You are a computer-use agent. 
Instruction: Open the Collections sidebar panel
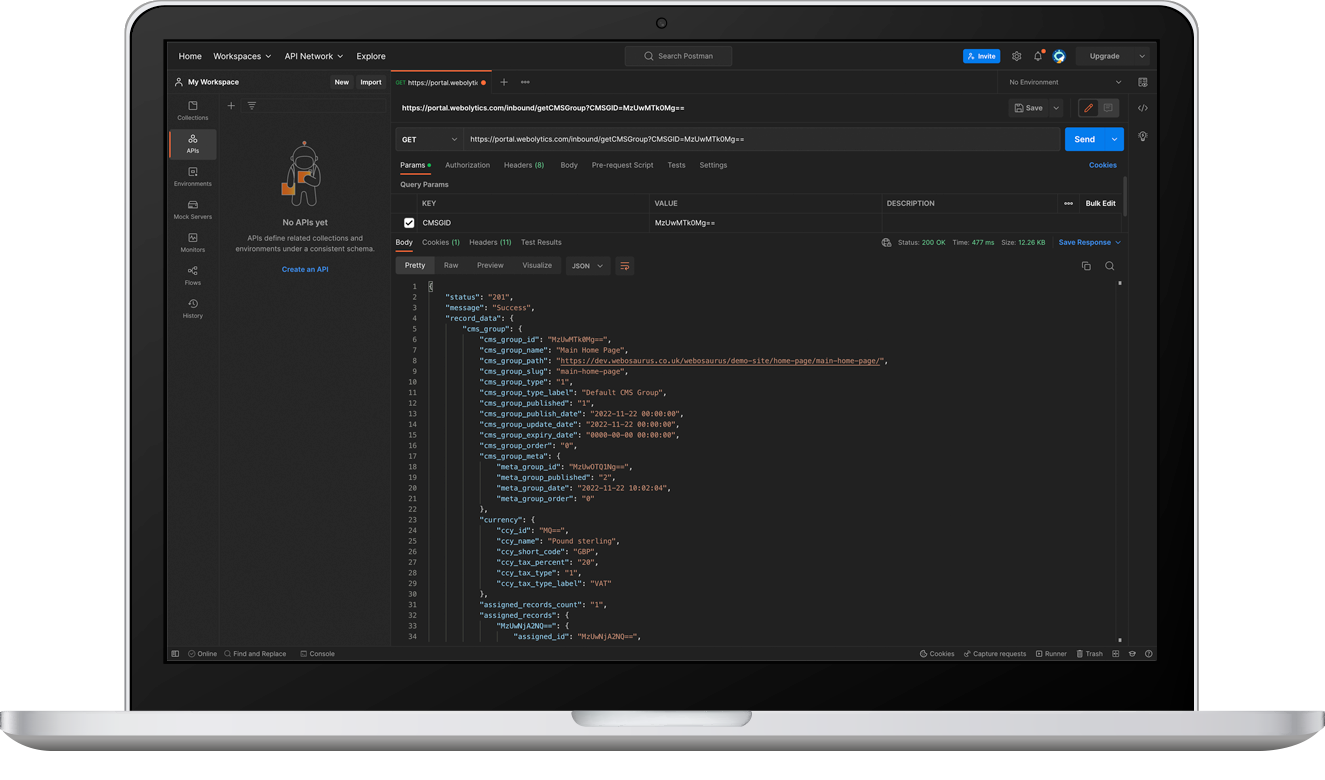tap(193, 111)
